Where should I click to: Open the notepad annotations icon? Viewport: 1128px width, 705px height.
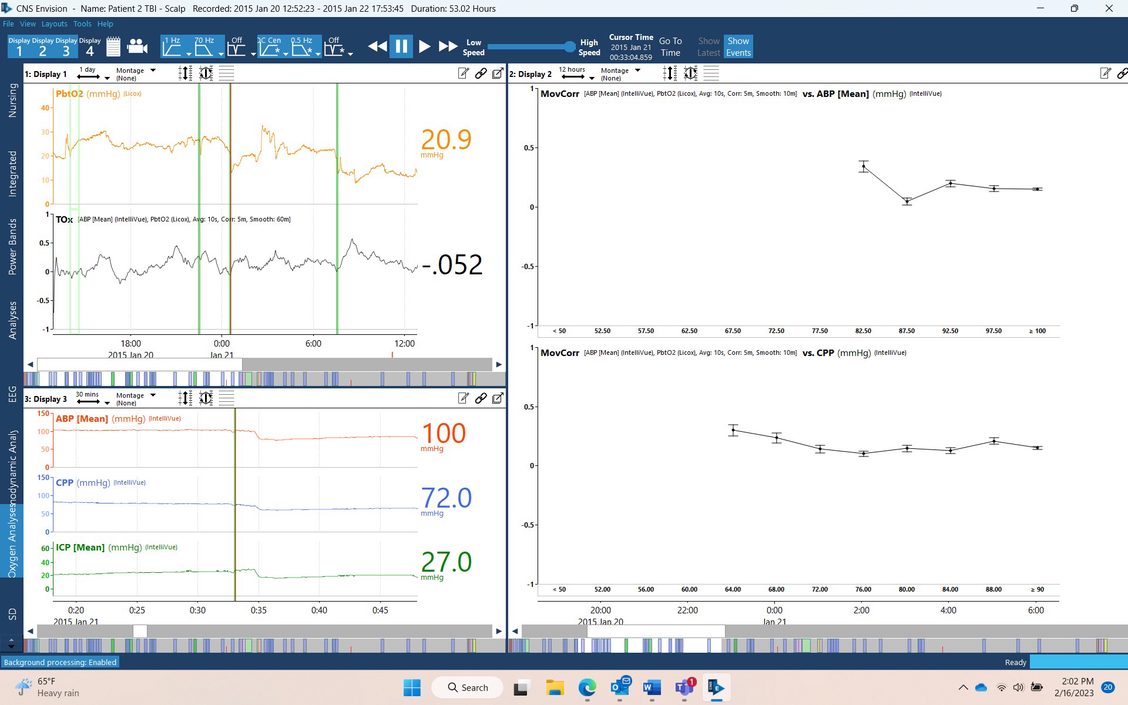pos(113,46)
